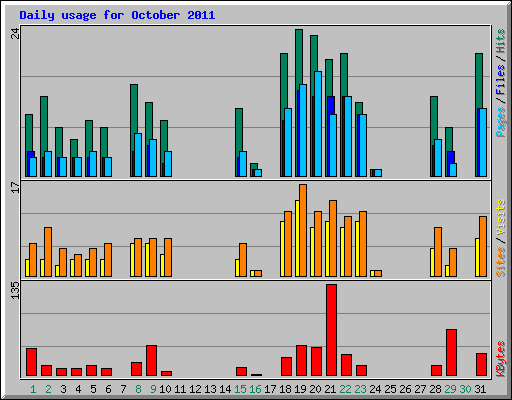Click day label 10 on x-axis
The image size is (512, 400).
(165, 389)
